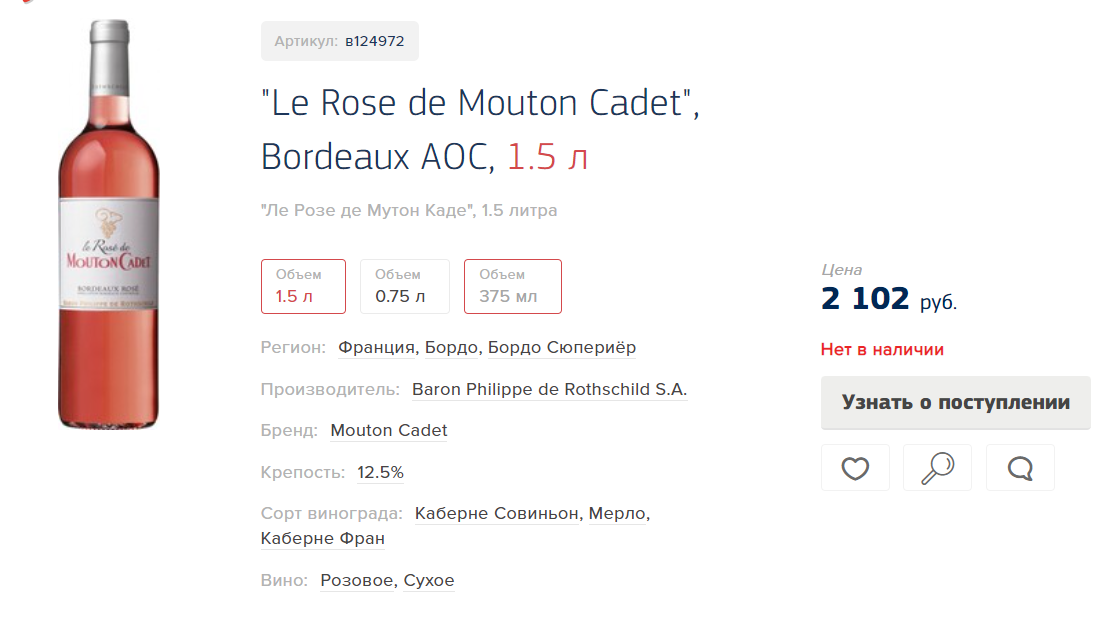1118x621 pixels.
Task: Click the Узнать о поступлении button
Action: [x=955, y=403]
